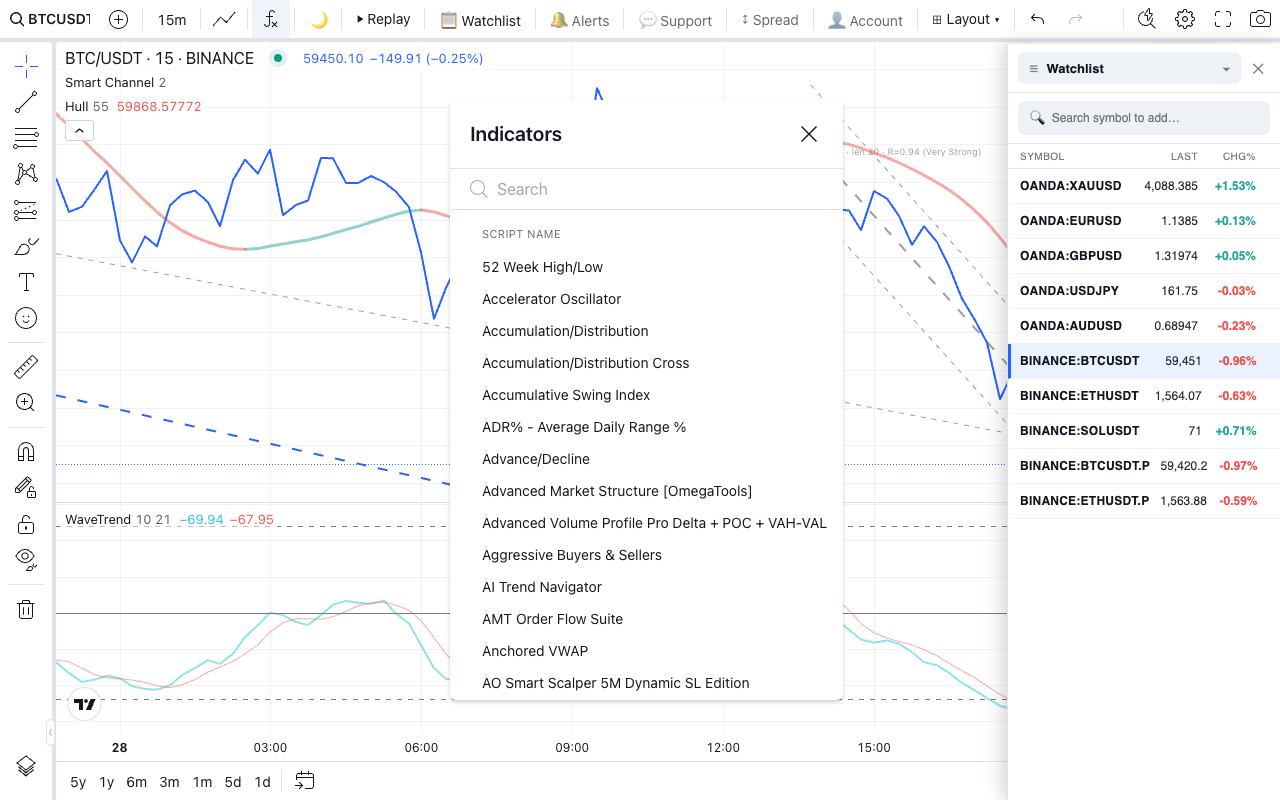Open the Watchlist toolbar tab
Image resolution: width=1280 pixels, height=800 pixels.
pyautogui.click(x=481, y=19)
